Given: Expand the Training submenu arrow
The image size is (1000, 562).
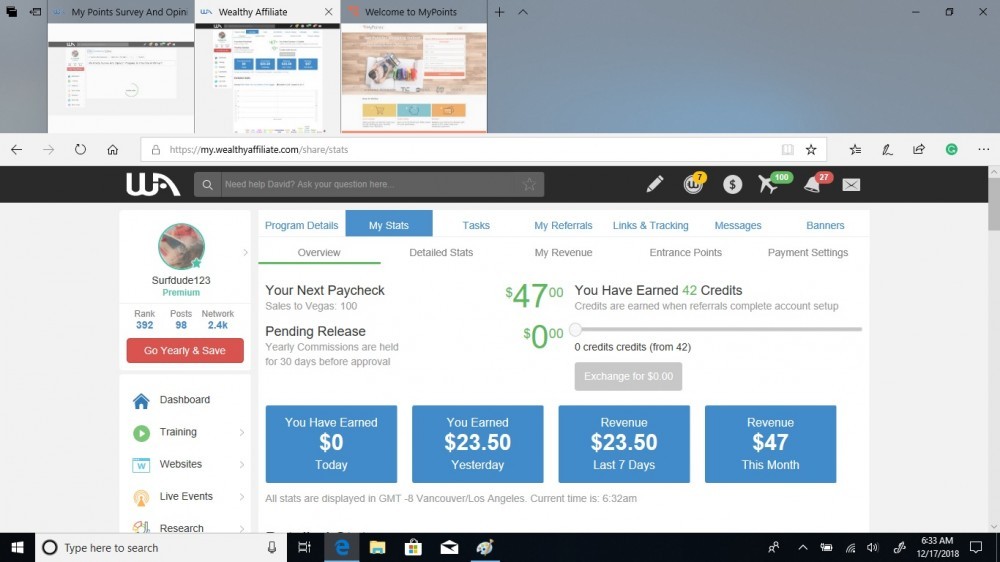Looking at the screenshot, I should (x=242, y=433).
